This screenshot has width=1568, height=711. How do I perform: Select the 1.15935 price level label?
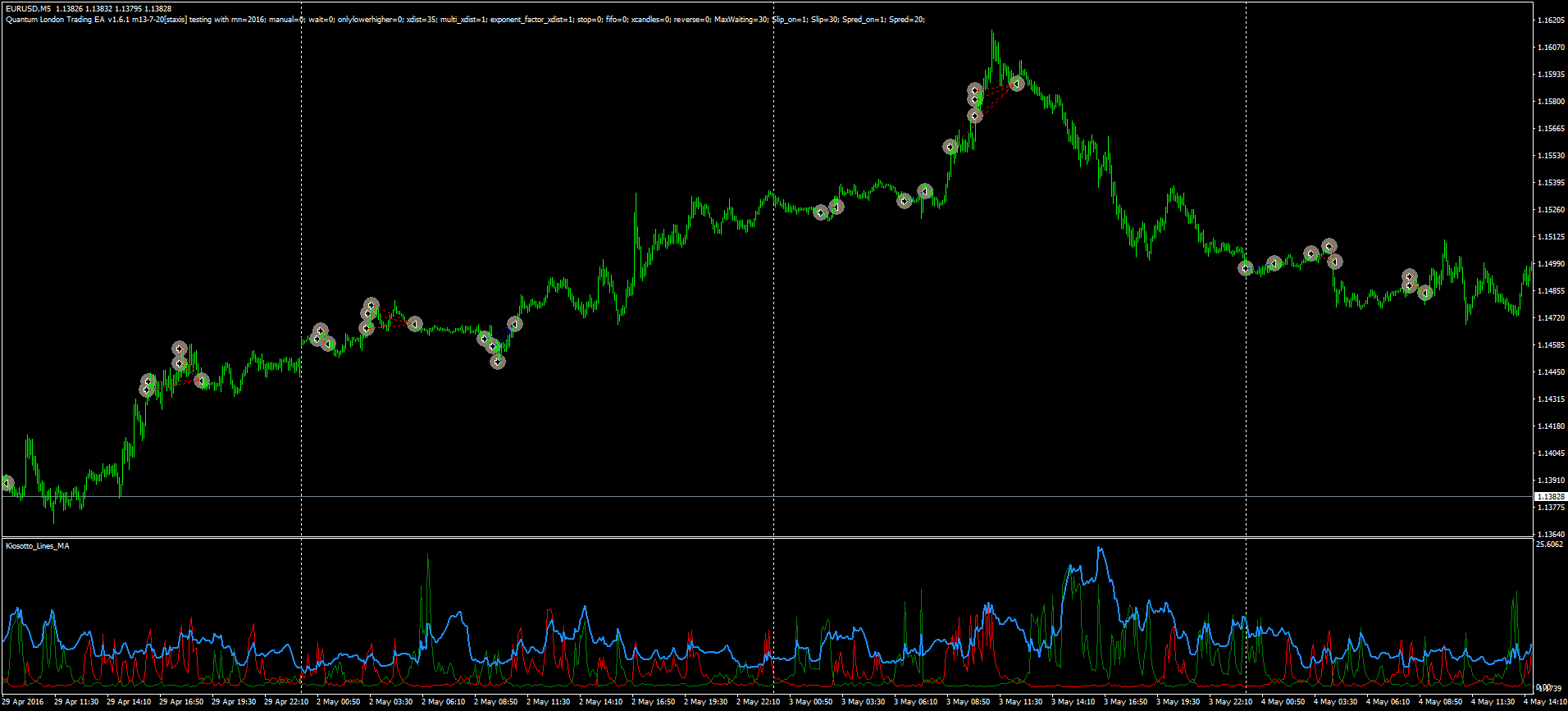point(1549,75)
